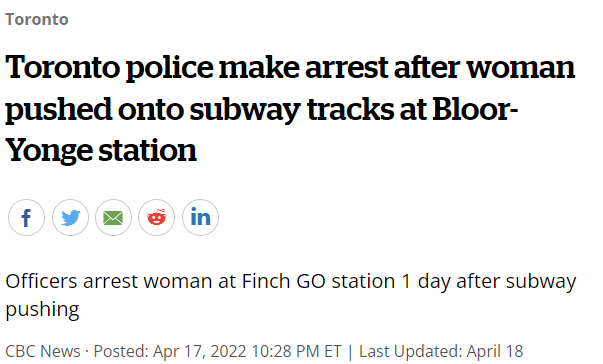Screen dimensions: 603x364
Task: Click "Finch GO station" in the subheading
Action: click(x=318, y=281)
